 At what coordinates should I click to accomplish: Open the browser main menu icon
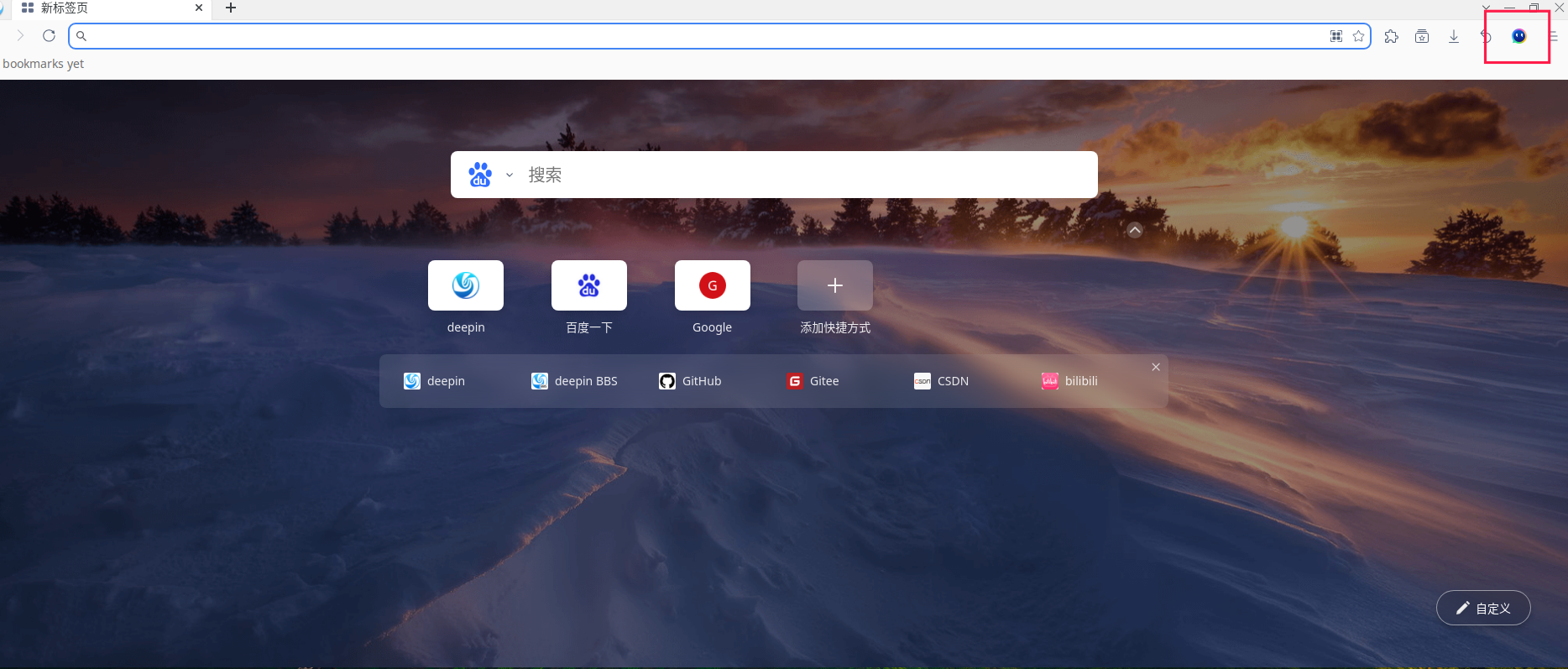pyautogui.click(x=1554, y=36)
